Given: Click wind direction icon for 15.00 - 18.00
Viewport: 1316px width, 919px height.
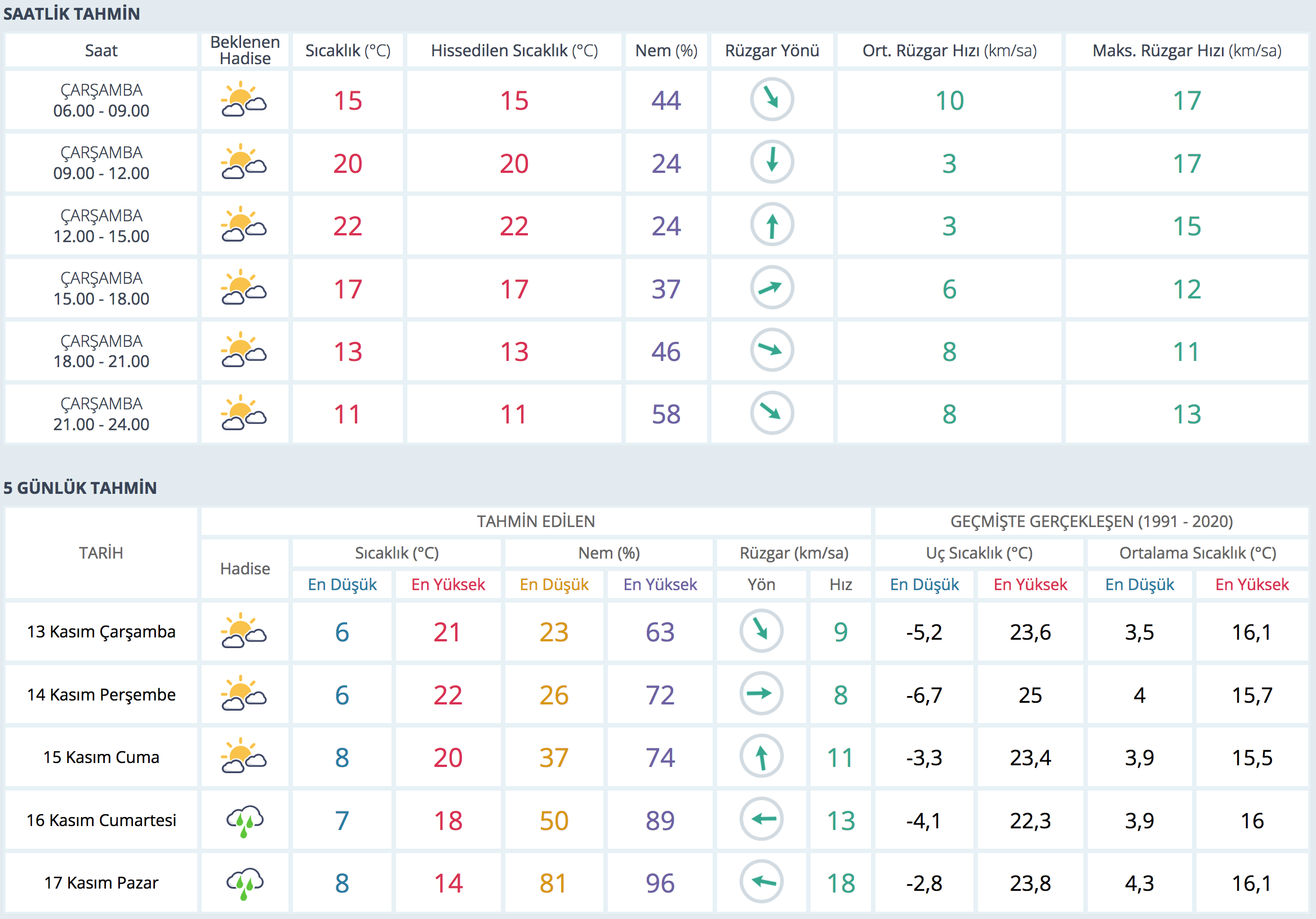Looking at the screenshot, I should click(x=771, y=288).
